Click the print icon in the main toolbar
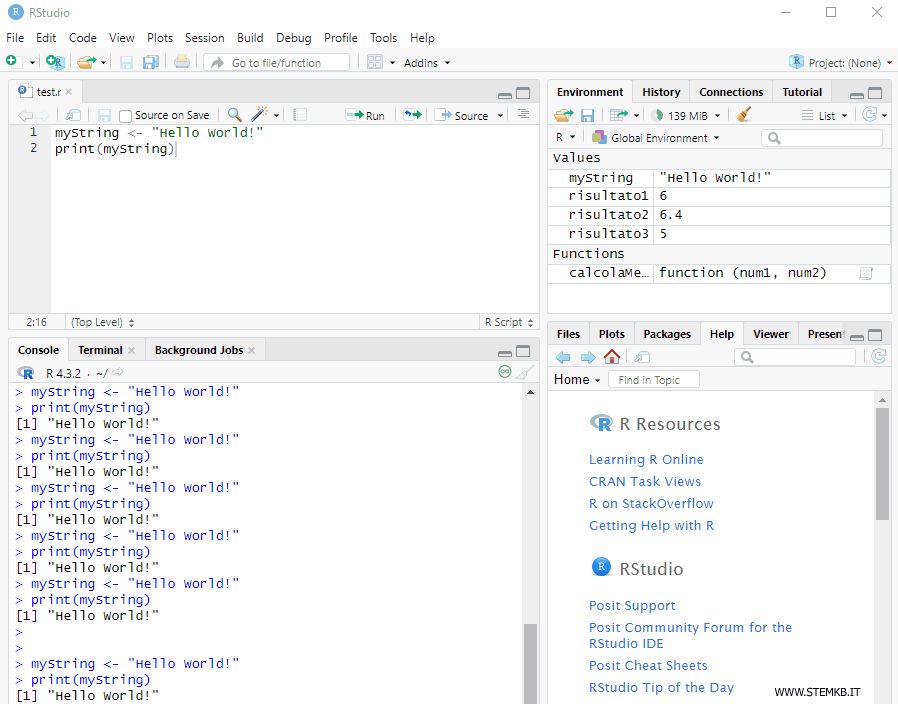This screenshot has width=898, height=704. coord(180,62)
